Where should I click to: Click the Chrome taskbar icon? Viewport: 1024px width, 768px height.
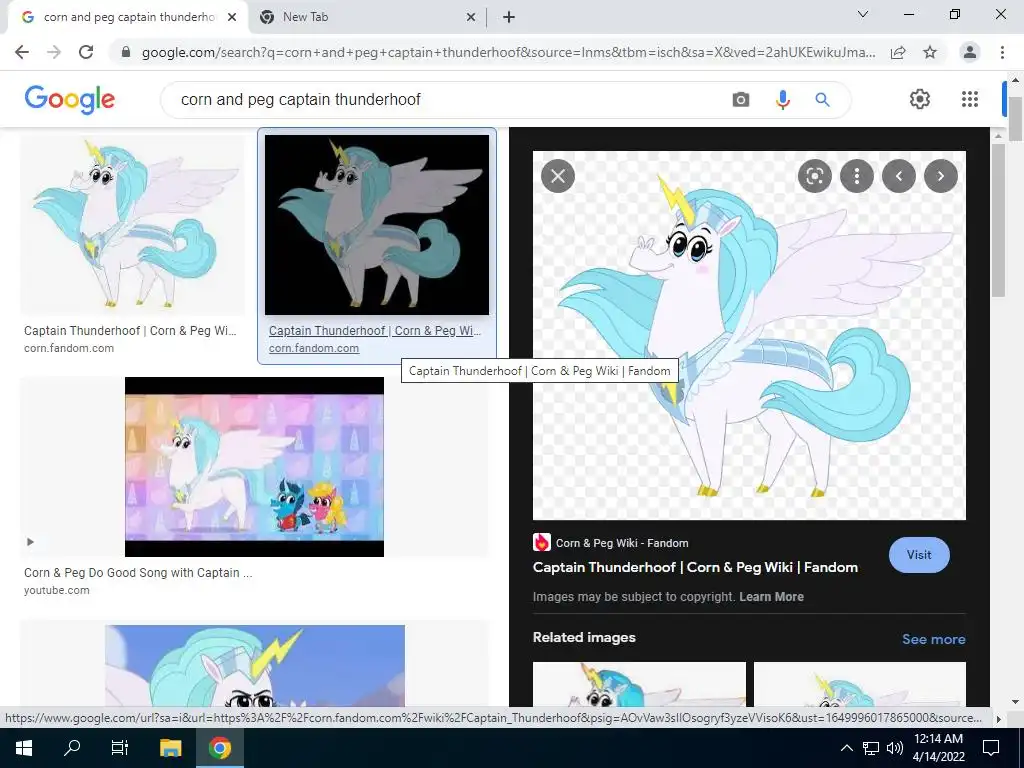[x=220, y=748]
